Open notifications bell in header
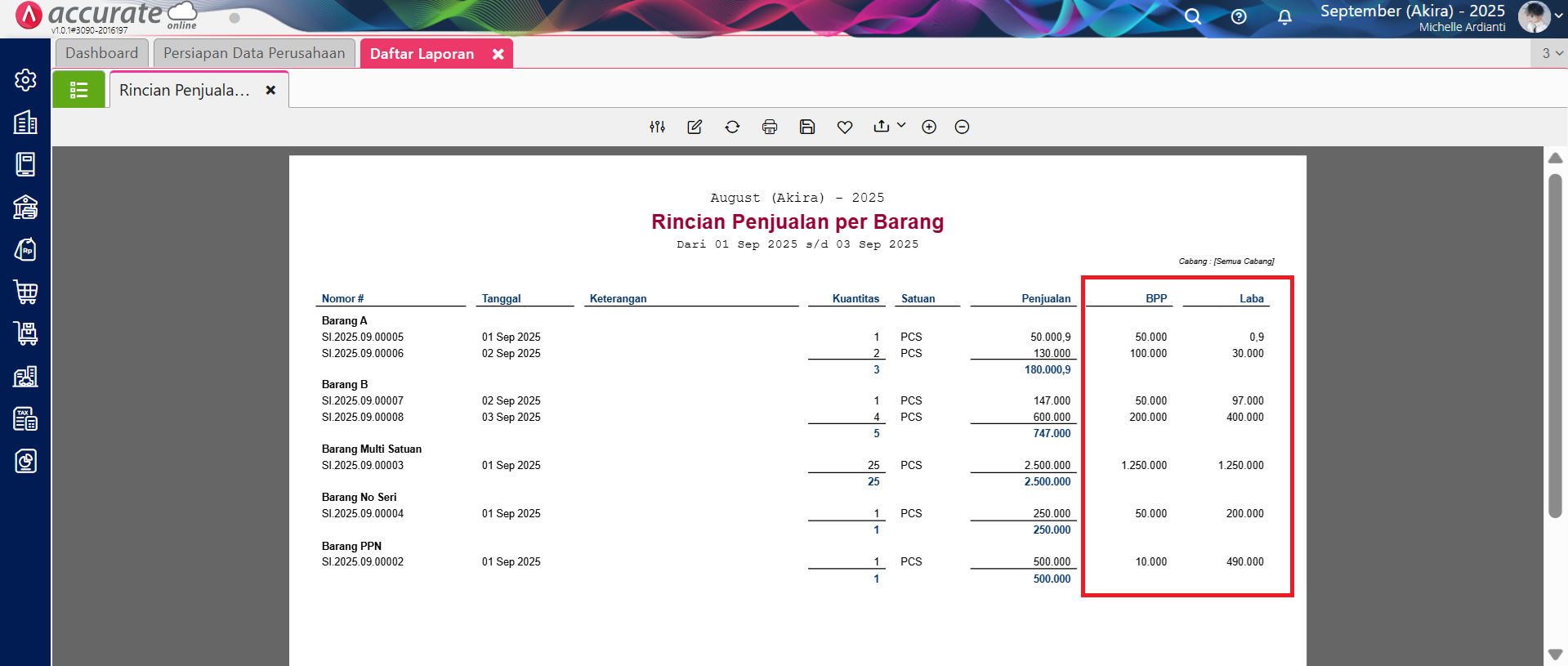 click(1284, 16)
